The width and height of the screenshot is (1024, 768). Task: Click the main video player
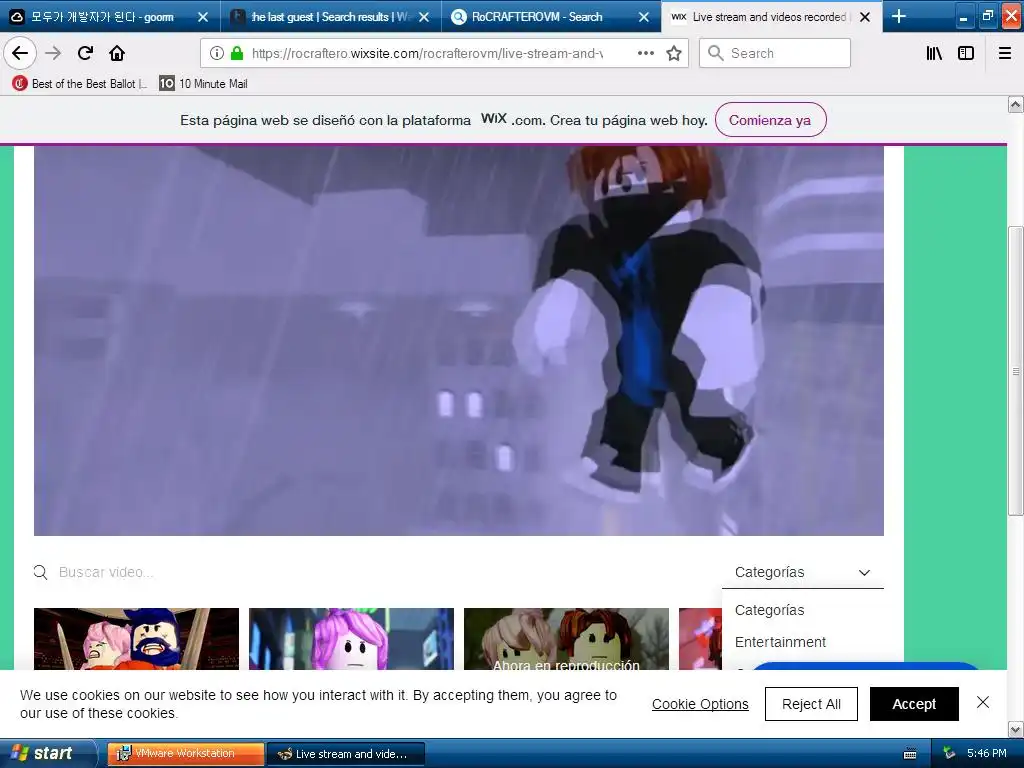[458, 340]
